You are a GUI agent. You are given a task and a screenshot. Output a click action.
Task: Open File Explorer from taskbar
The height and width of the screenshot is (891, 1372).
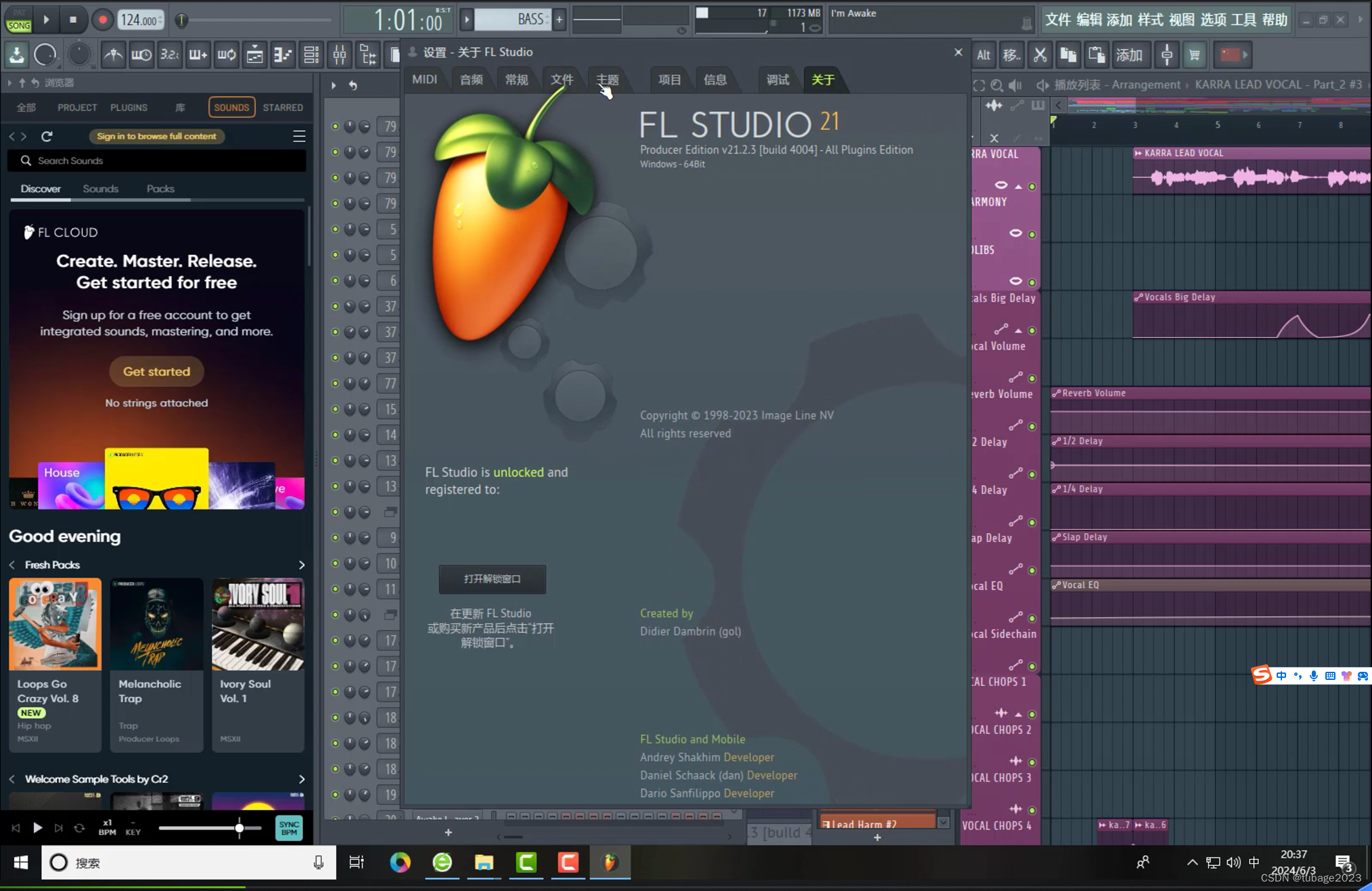[484, 862]
